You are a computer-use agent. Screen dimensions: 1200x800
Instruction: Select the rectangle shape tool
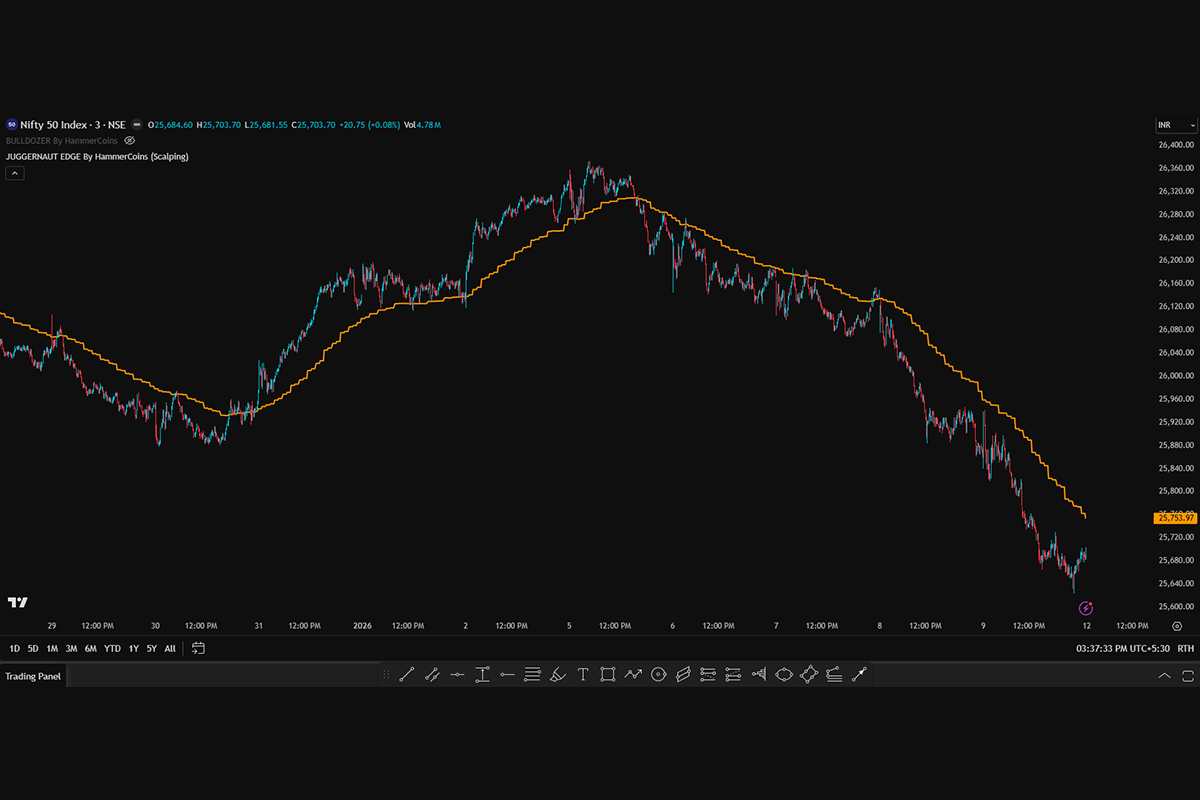tap(608, 675)
